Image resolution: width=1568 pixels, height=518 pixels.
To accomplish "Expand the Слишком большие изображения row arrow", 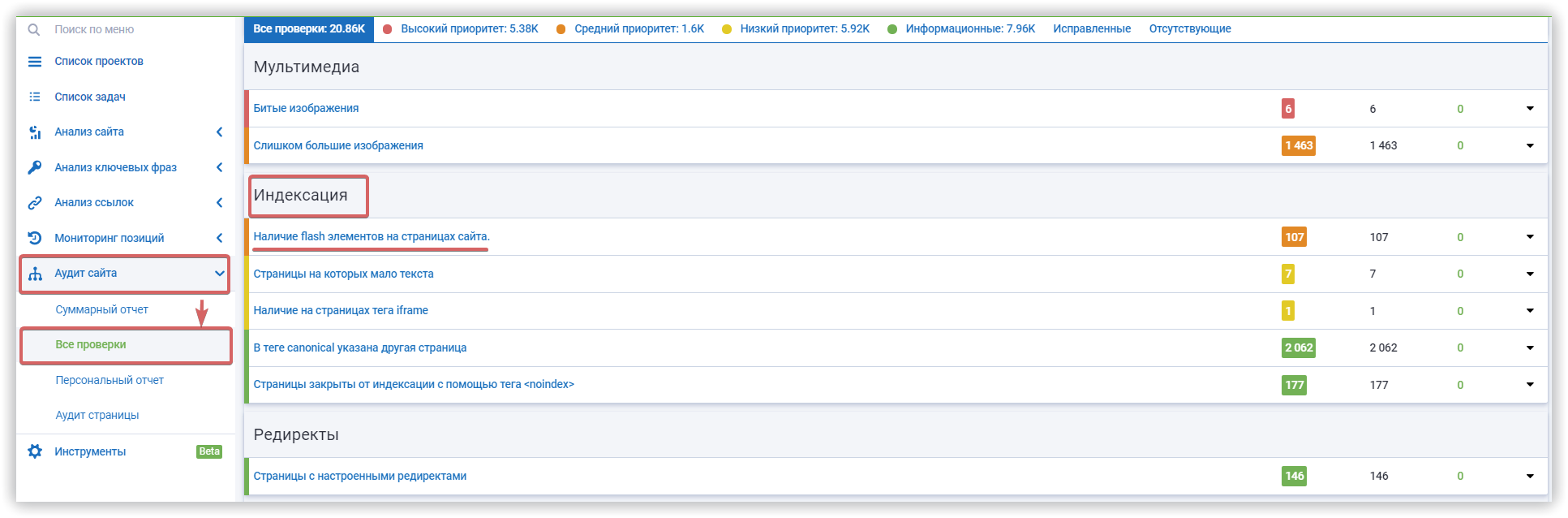I will (1530, 146).
